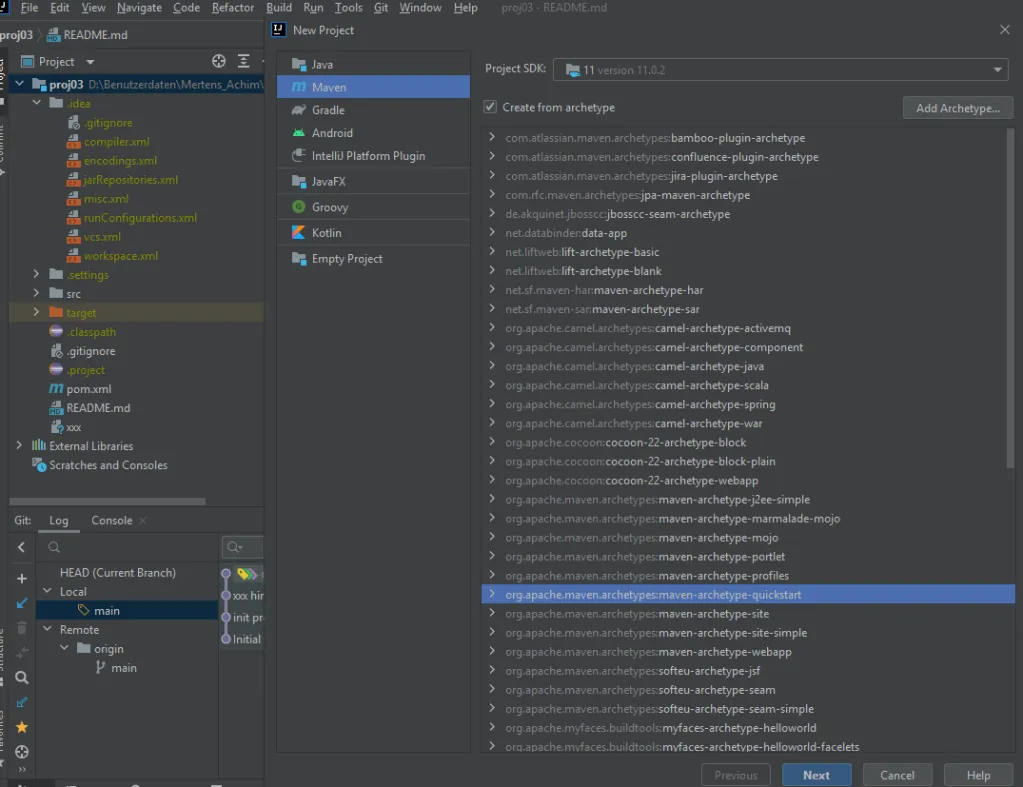Click the archetype list vertical scrollbar

coord(1010,298)
